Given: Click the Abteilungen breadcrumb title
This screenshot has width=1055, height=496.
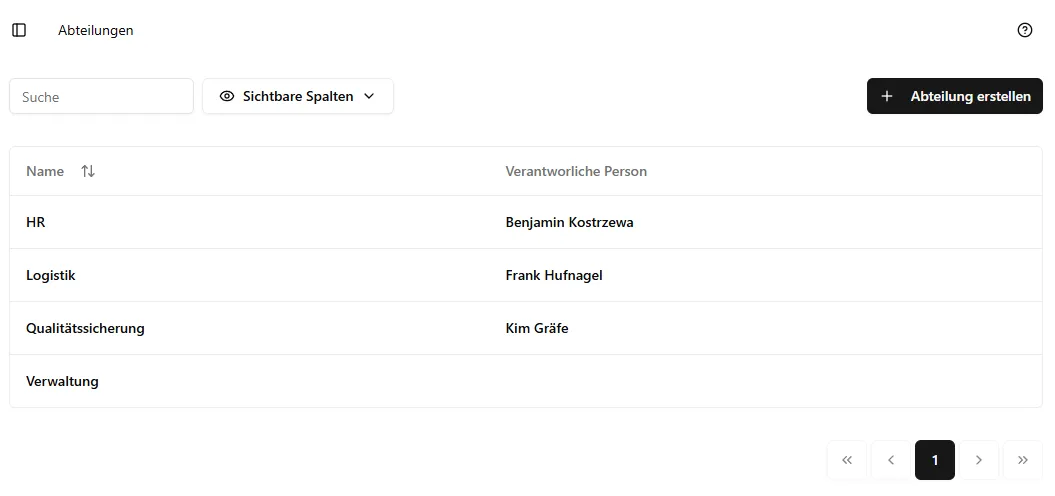Looking at the screenshot, I should point(96,30).
